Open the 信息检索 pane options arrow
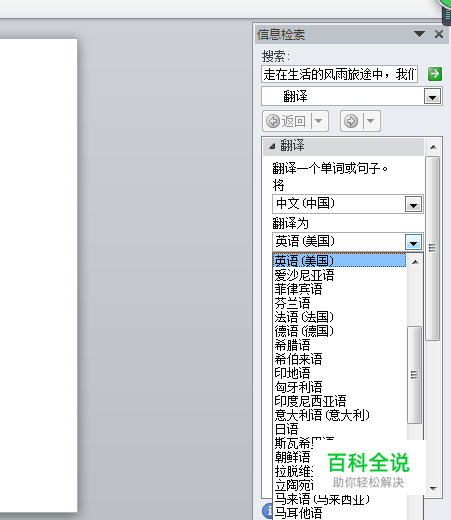The width and height of the screenshot is (451, 520). (419, 34)
